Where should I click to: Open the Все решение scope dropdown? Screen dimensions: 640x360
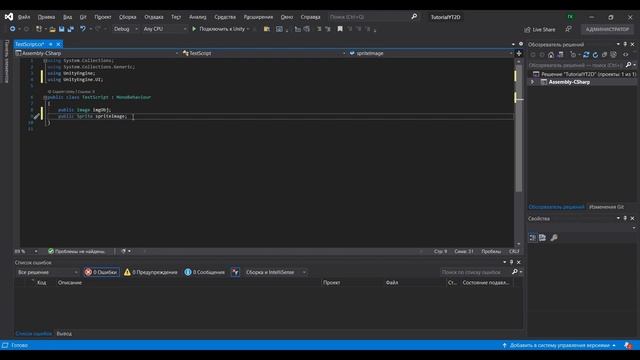click(x=47, y=272)
